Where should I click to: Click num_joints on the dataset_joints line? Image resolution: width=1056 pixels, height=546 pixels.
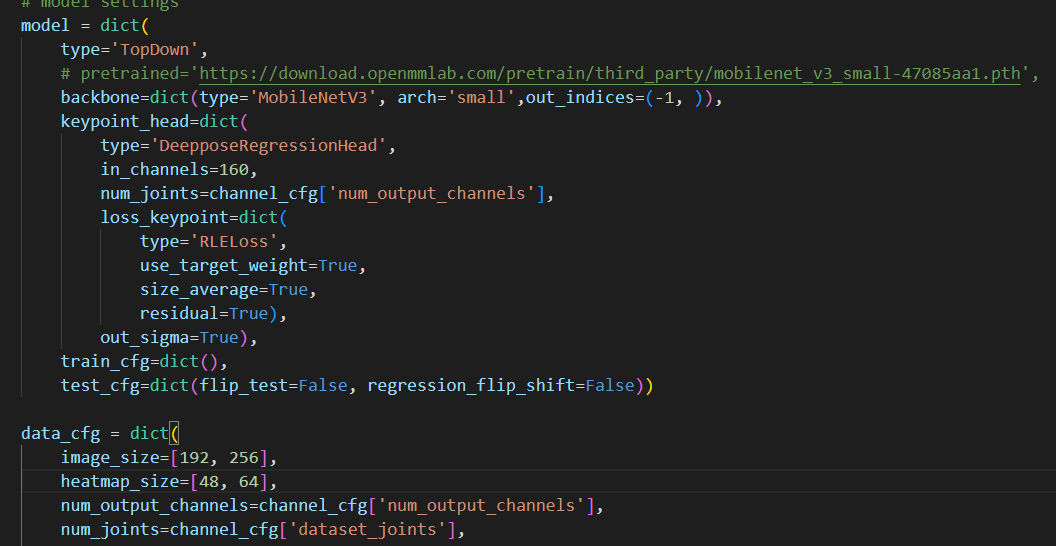[x=110, y=530]
